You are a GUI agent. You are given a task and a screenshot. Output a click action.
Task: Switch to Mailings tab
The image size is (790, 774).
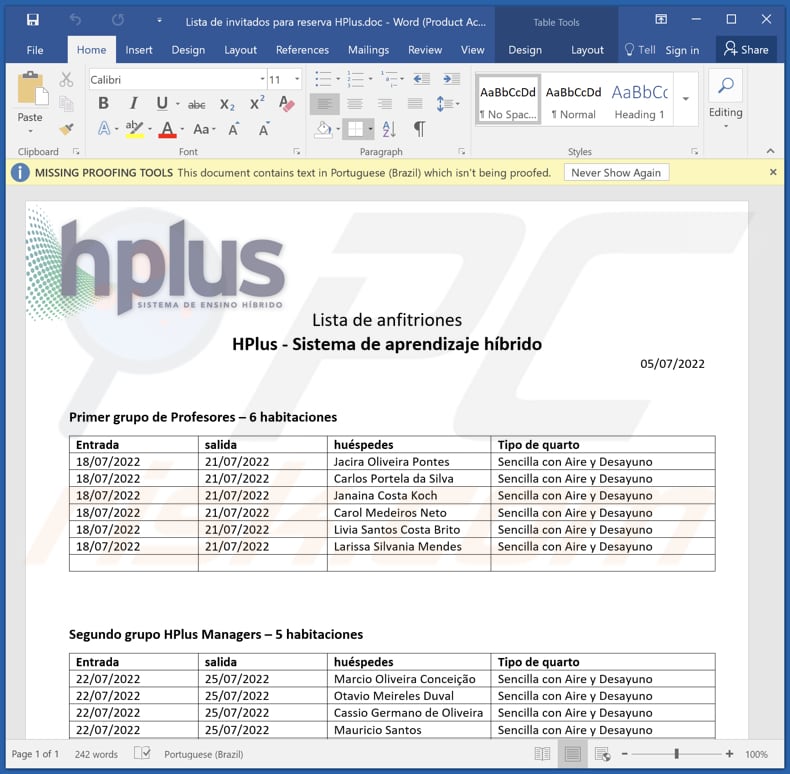coord(368,50)
